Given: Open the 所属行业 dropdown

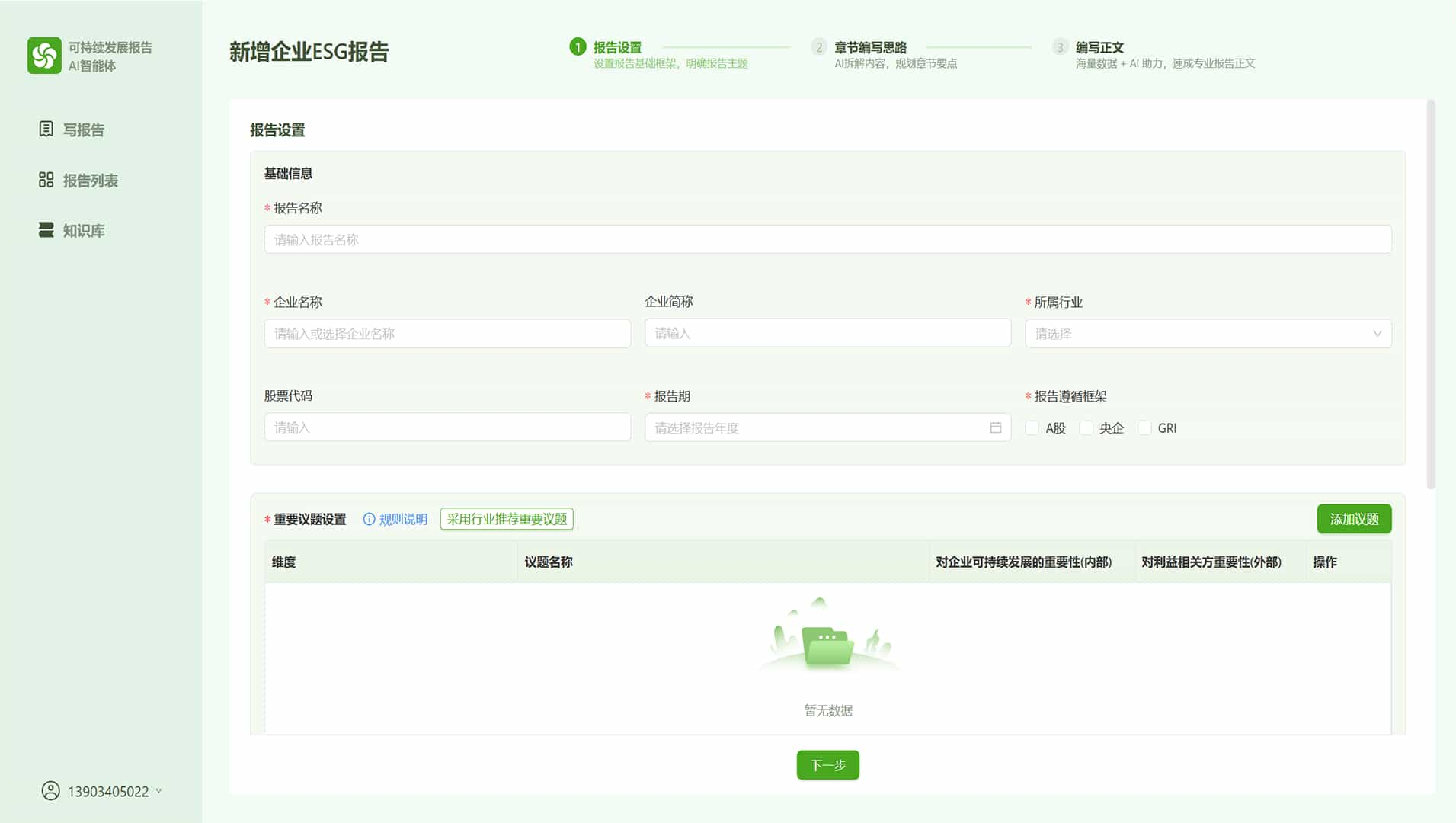Looking at the screenshot, I should click(x=1208, y=334).
